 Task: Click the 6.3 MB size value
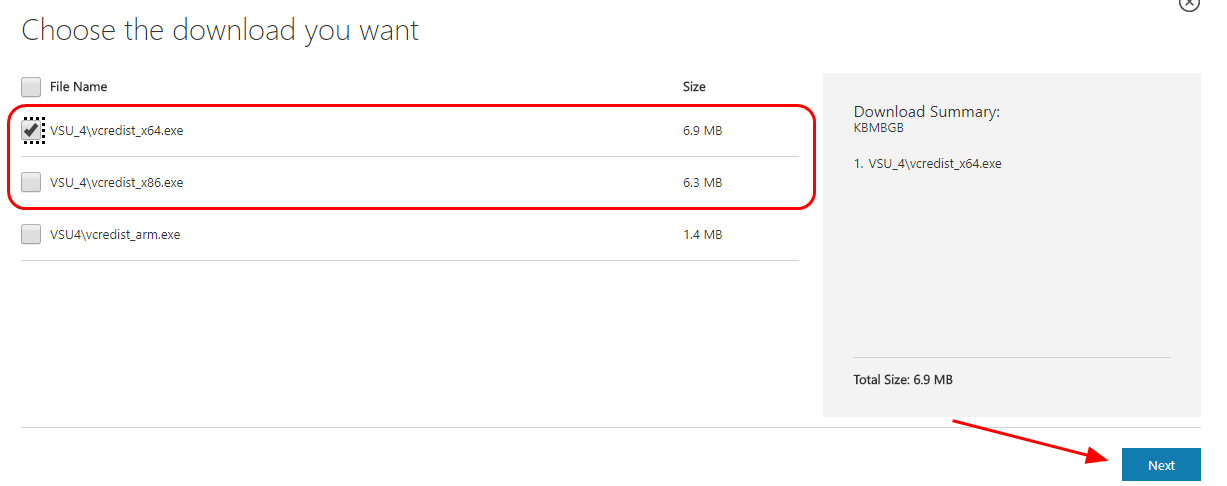pos(700,183)
